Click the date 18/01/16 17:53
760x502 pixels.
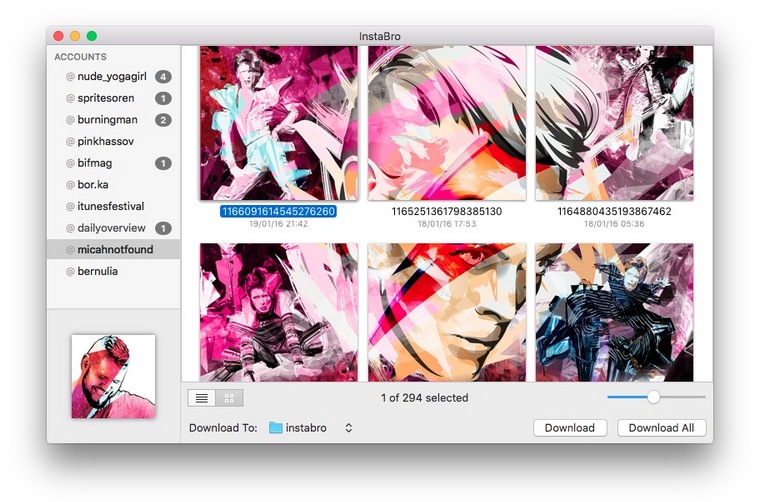(x=447, y=224)
